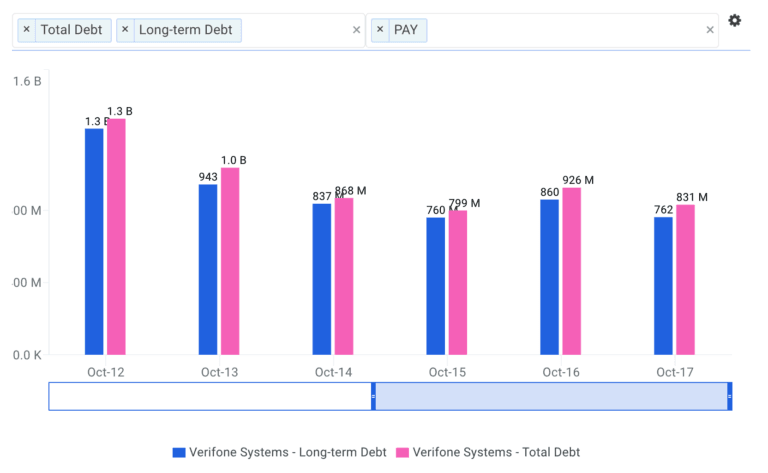Click the highlighted range selection area
The height and width of the screenshot is (473, 768).
point(550,396)
